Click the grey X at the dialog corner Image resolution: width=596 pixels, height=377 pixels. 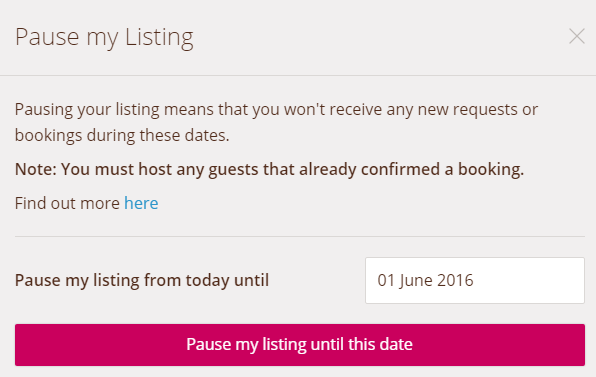[x=577, y=36]
